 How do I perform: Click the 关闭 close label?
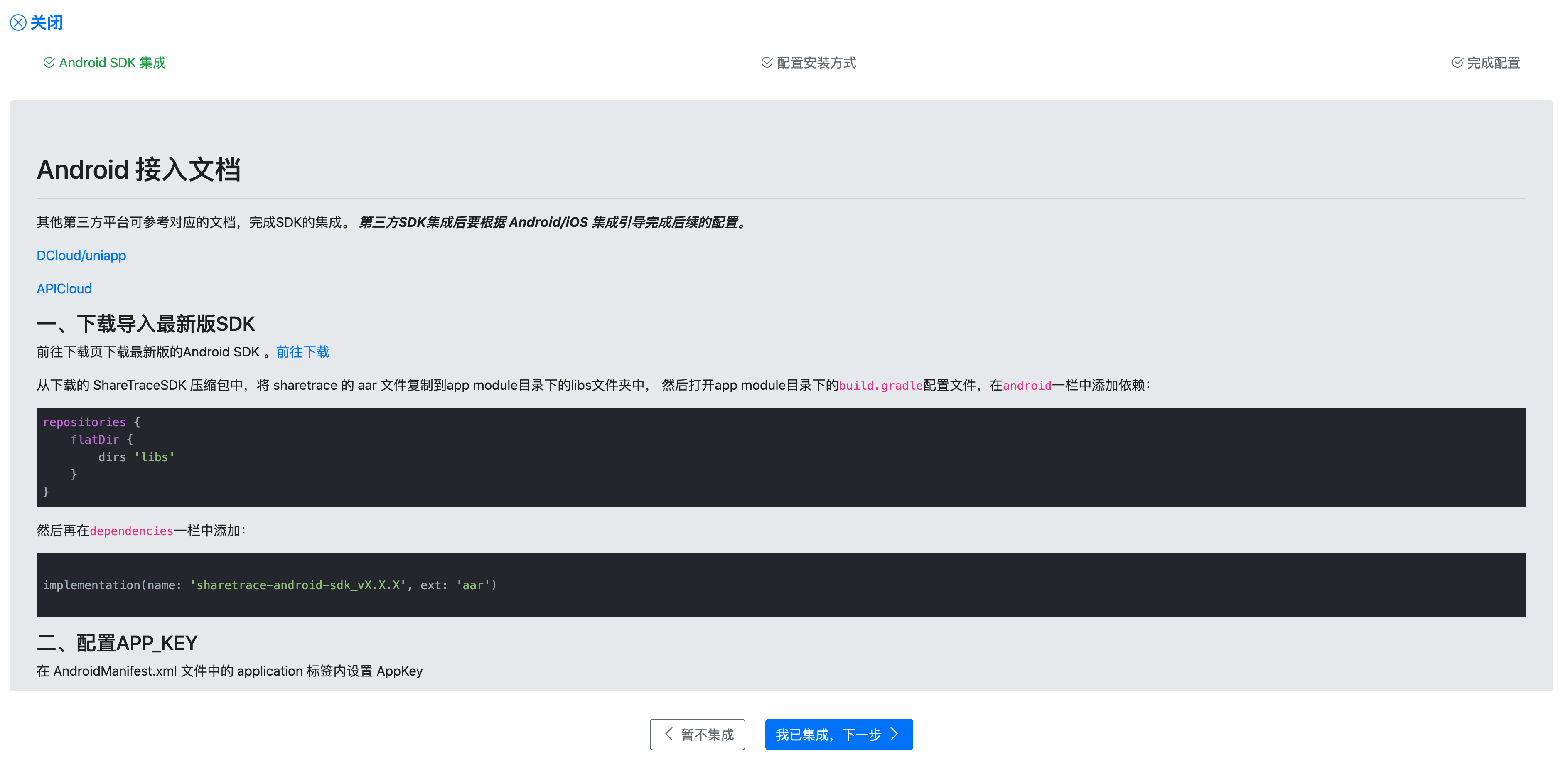47,22
